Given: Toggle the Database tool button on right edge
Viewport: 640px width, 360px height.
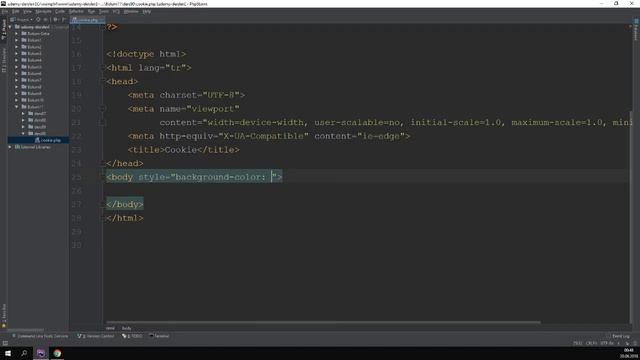Looking at the screenshot, I should [x=636, y=29].
